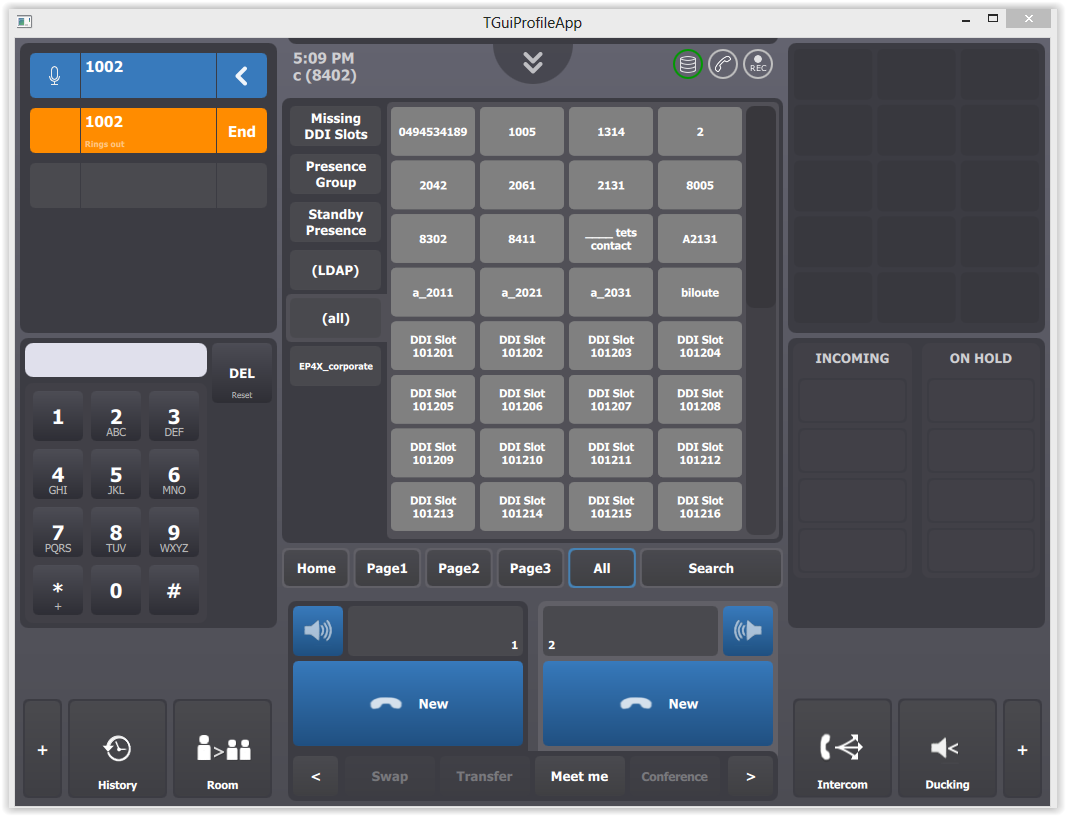Start a New call on line 1

(x=408, y=704)
